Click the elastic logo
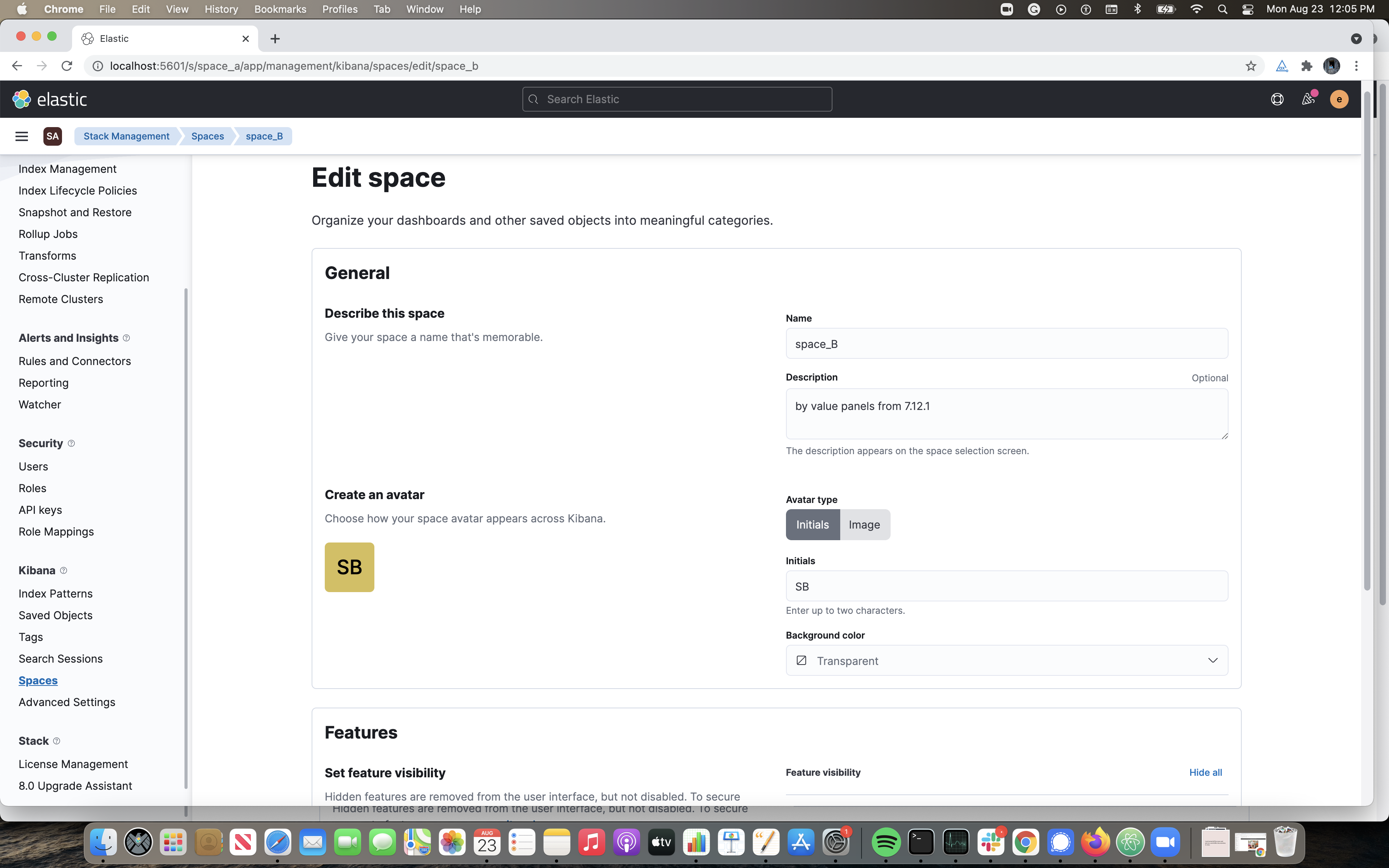The width and height of the screenshot is (1389, 868). click(50, 99)
